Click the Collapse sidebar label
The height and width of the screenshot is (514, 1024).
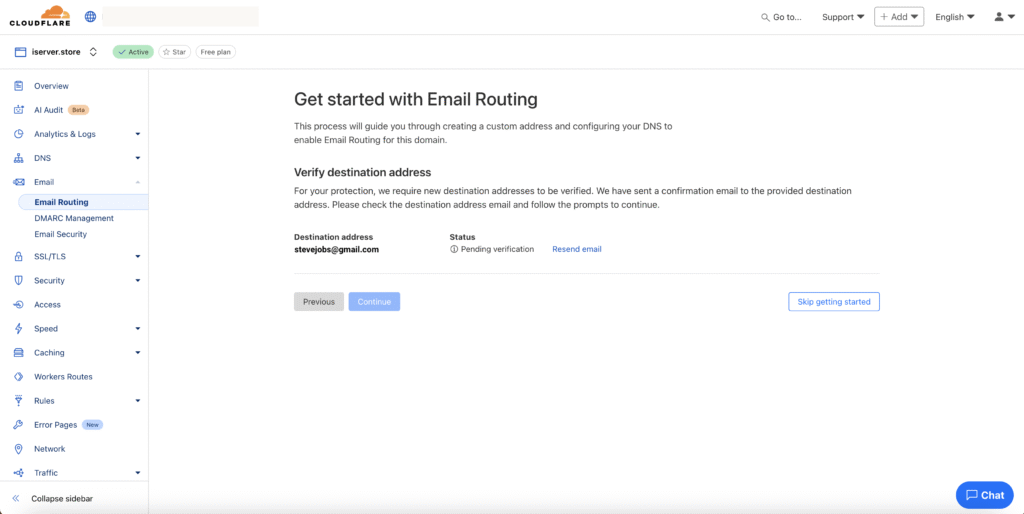coord(62,498)
